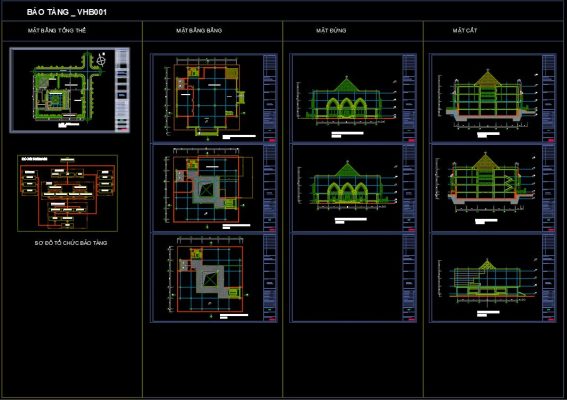Click the title text 'BẢO TÀNG _ VHB001'
Screen dimensions: 567x400
[67, 12]
